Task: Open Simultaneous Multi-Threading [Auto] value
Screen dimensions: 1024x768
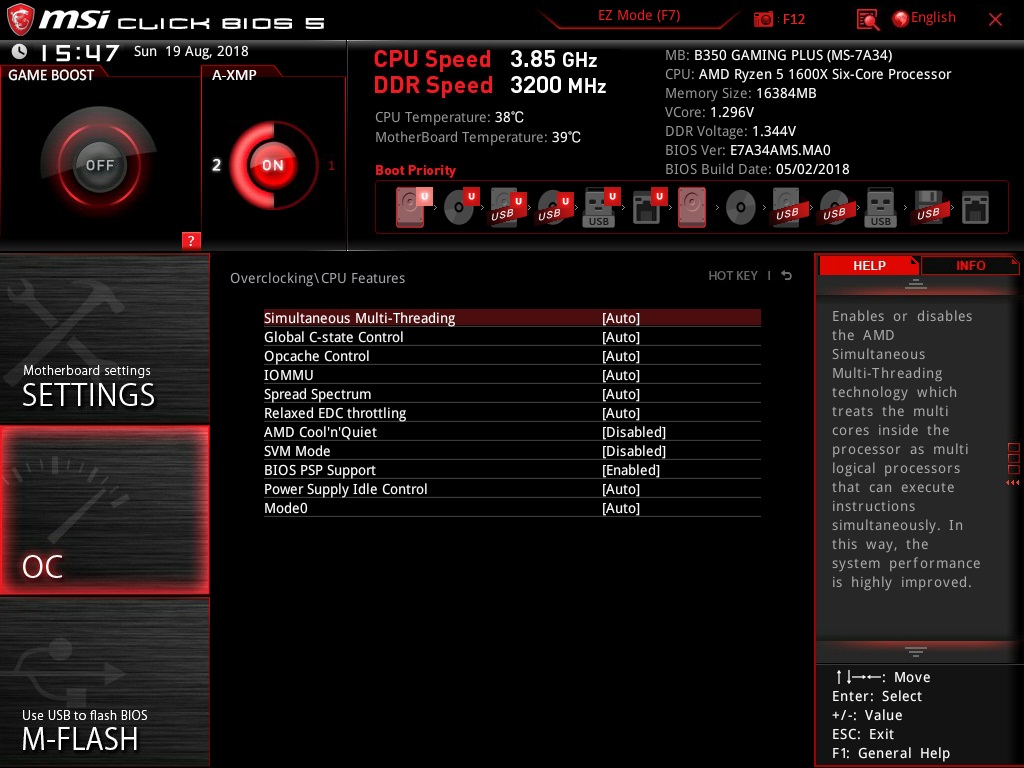Action: point(620,318)
